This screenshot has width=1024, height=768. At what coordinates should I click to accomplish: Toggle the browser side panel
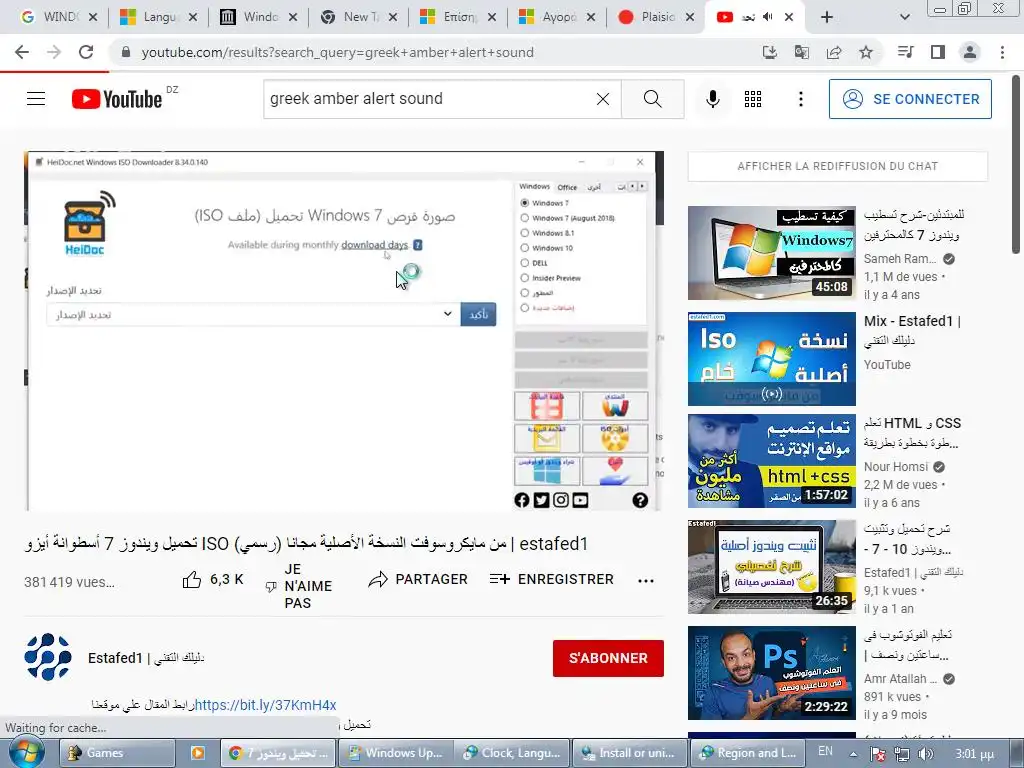point(938,52)
